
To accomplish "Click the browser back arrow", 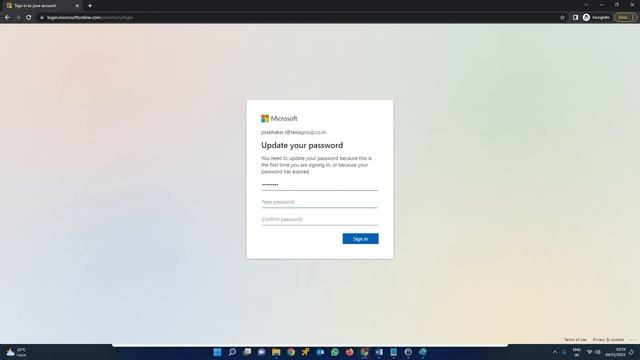I will (7, 18).
